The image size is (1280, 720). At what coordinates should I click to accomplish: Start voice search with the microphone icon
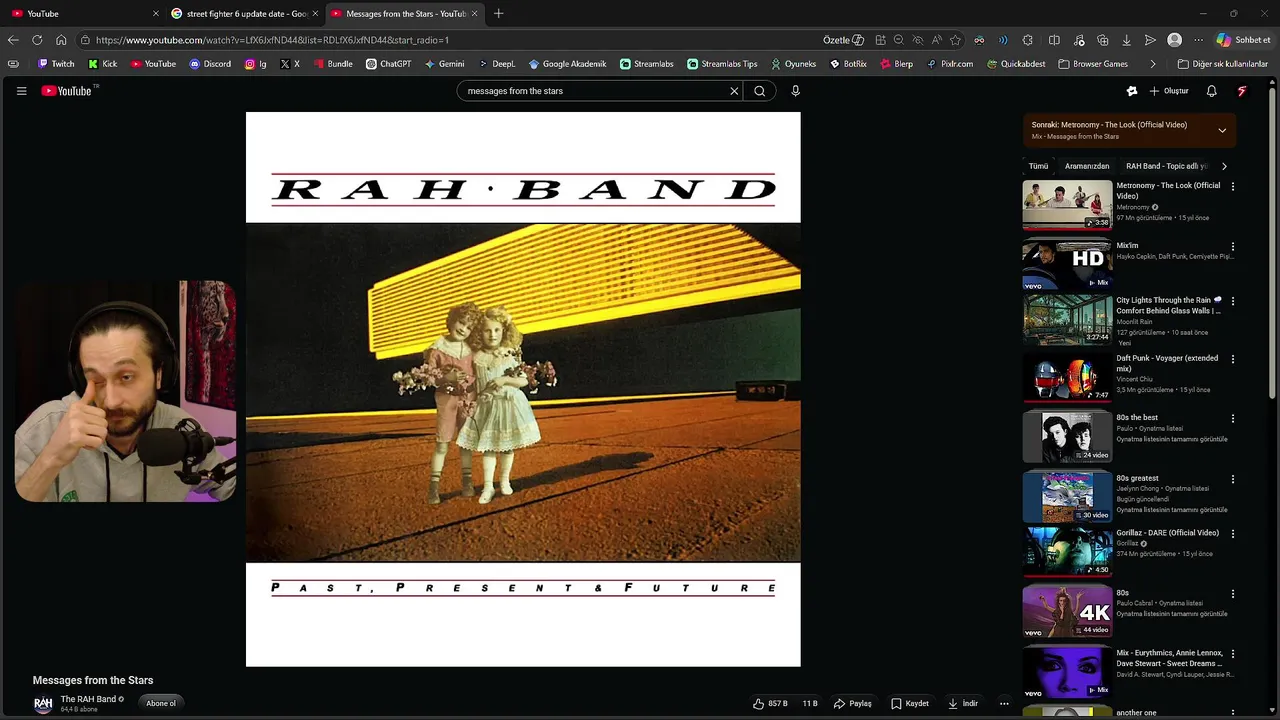click(x=795, y=91)
